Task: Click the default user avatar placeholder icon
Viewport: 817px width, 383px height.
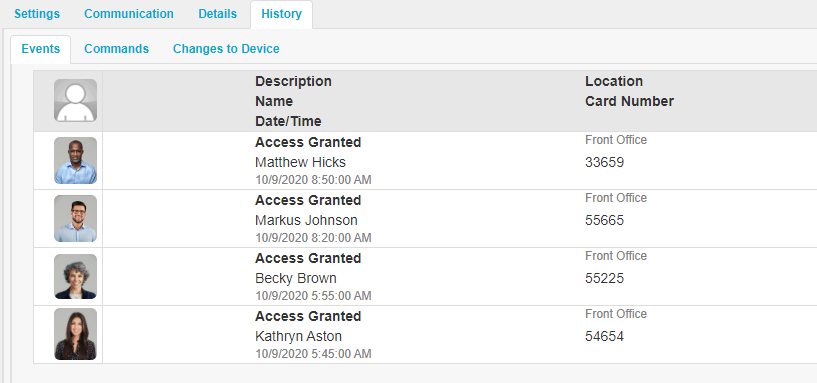Action: point(75,101)
